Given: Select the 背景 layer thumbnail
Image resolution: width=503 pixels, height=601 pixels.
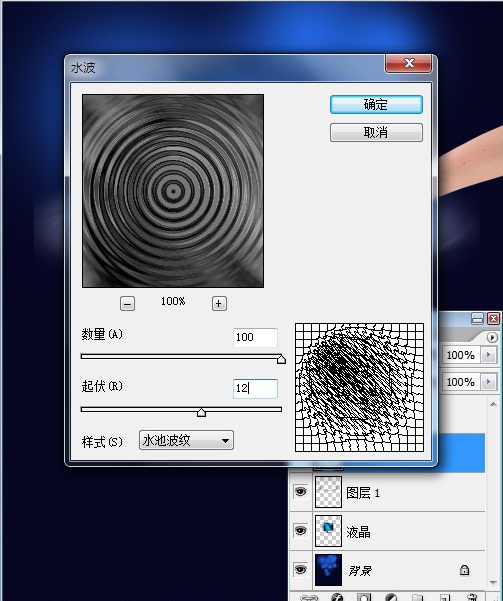Looking at the screenshot, I should (328, 570).
